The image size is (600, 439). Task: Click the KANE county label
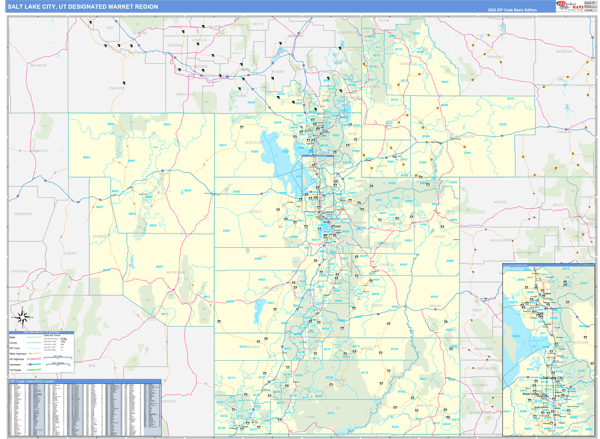tap(310, 416)
